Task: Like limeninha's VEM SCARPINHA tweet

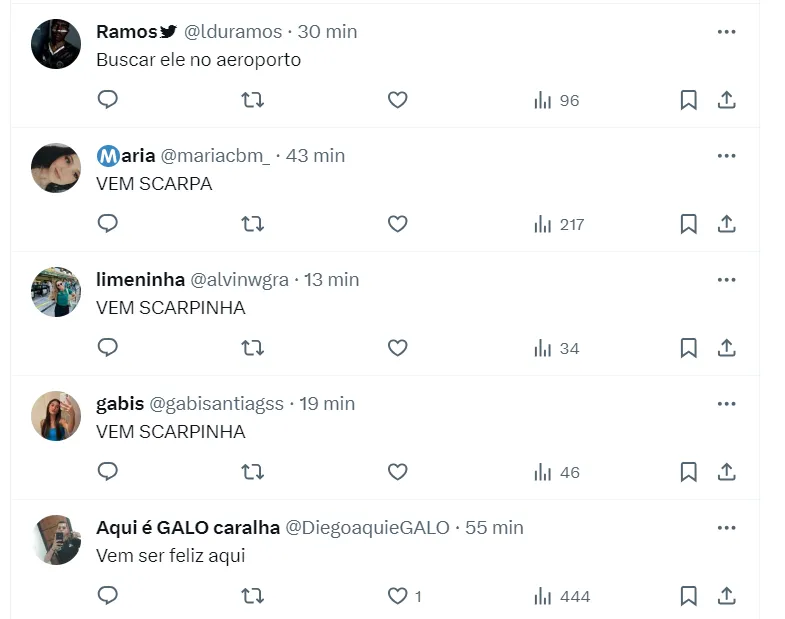Action: click(x=397, y=348)
